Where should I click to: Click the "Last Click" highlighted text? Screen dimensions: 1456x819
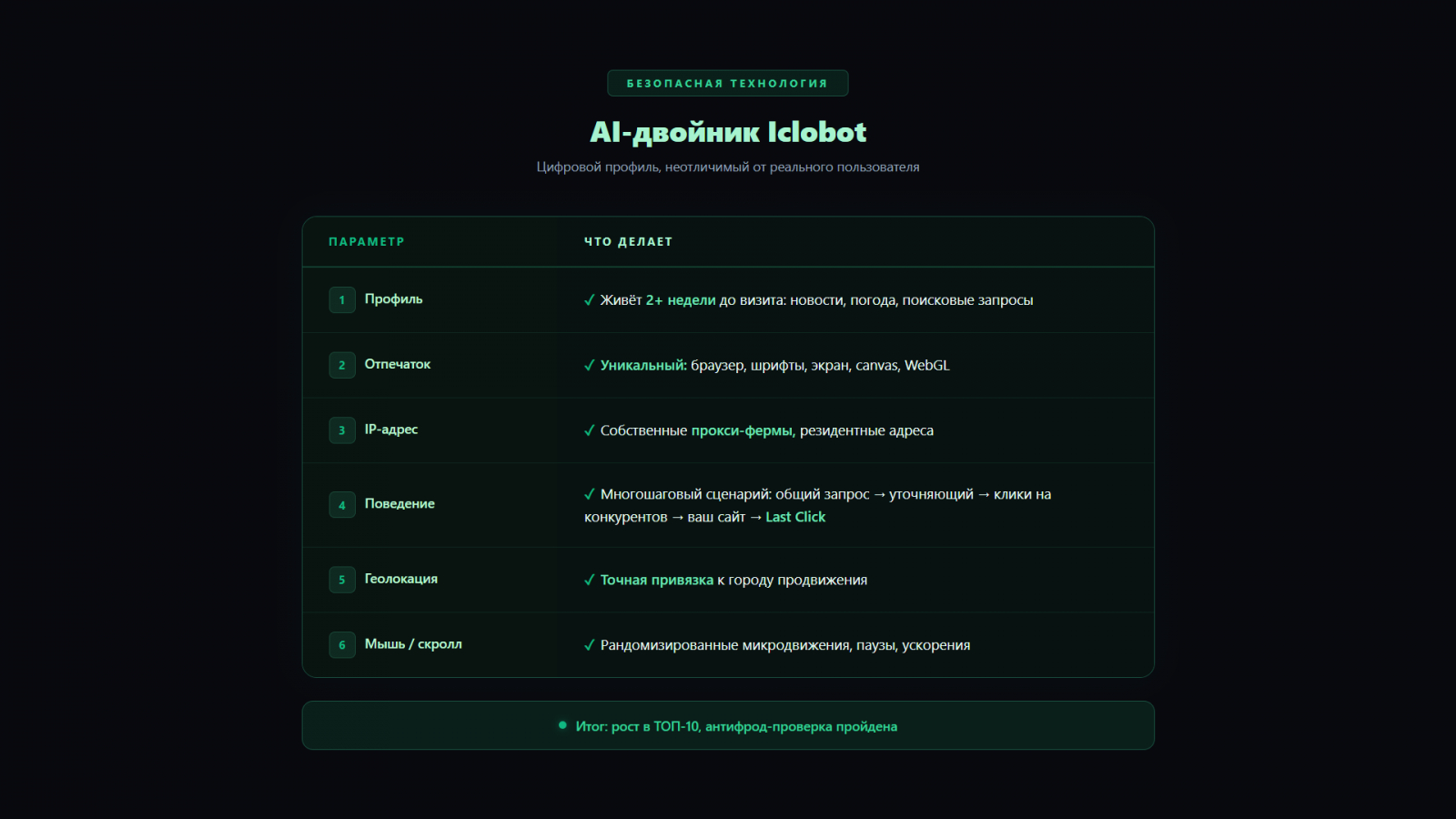click(795, 517)
